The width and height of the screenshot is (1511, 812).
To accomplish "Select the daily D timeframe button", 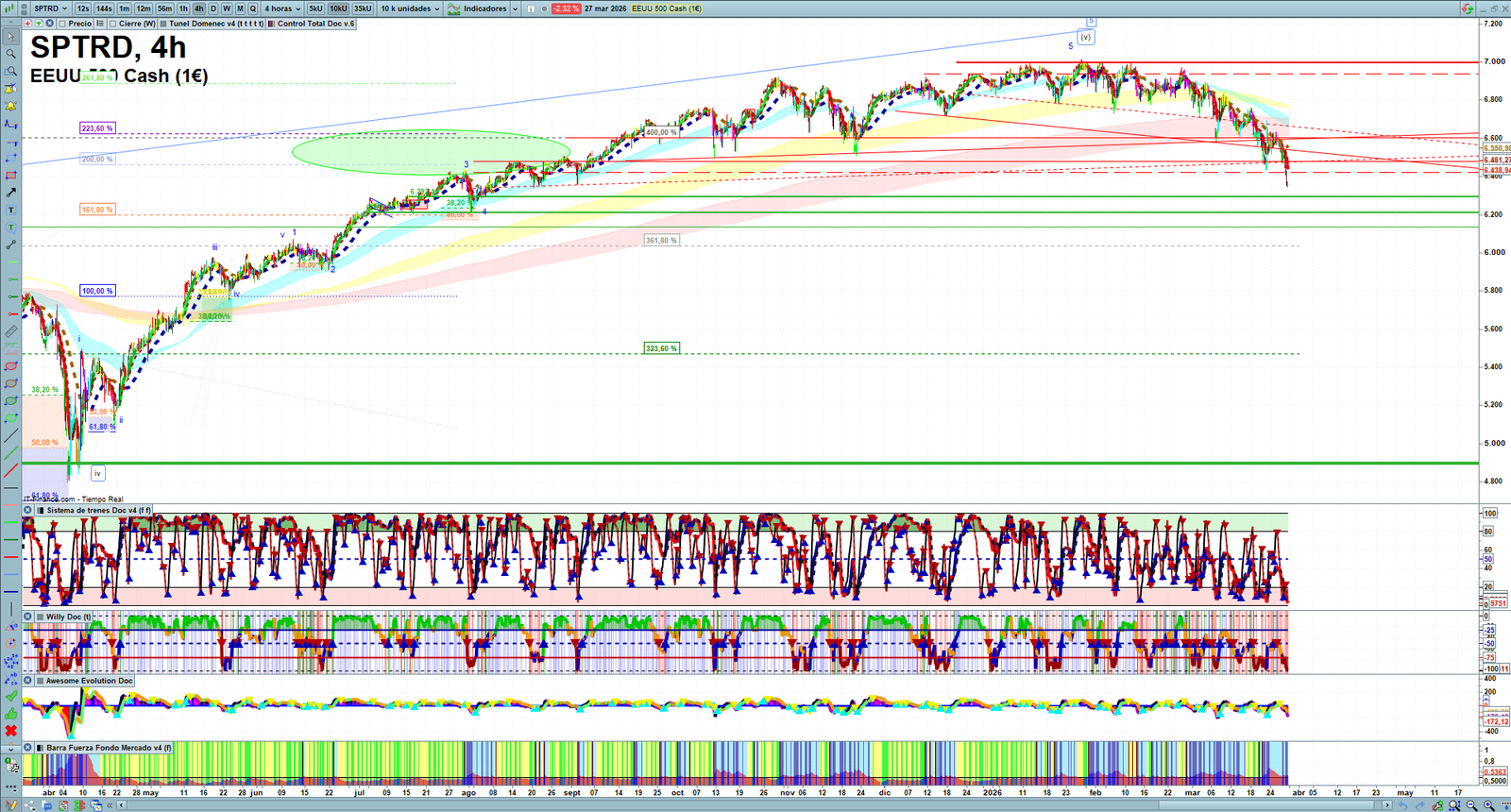I will click(212, 8).
